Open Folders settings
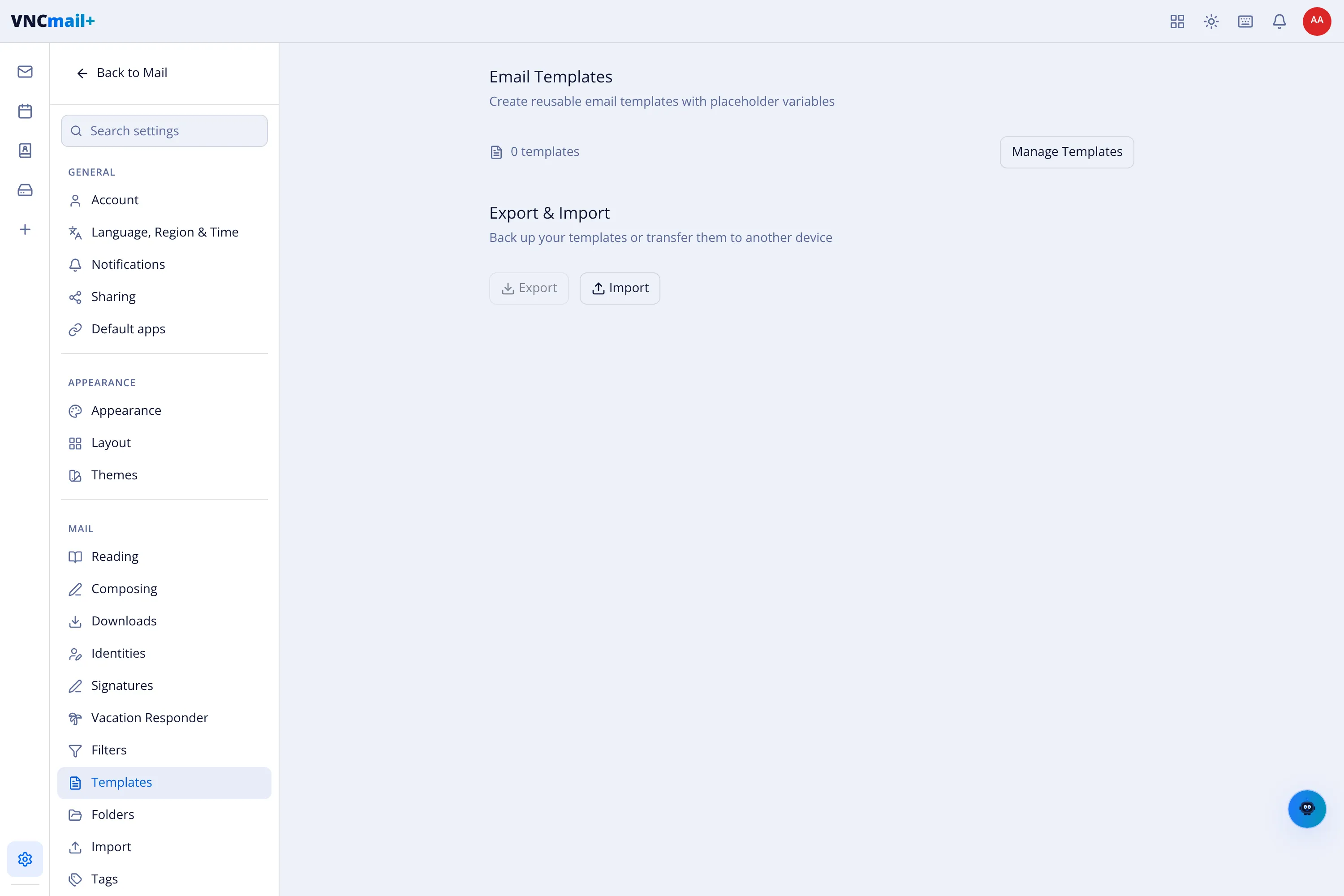Screen dimensions: 1344x896 tap(164, 815)
